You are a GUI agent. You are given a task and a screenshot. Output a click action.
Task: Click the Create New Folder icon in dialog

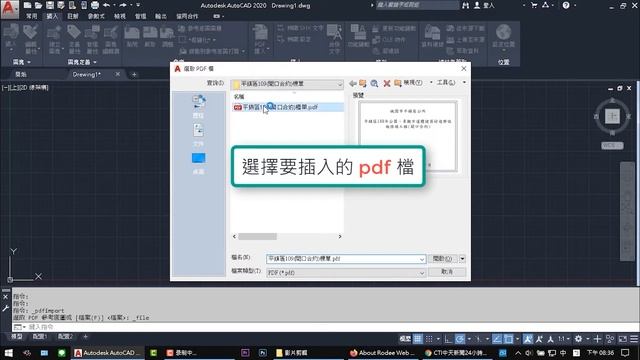(x=398, y=83)
